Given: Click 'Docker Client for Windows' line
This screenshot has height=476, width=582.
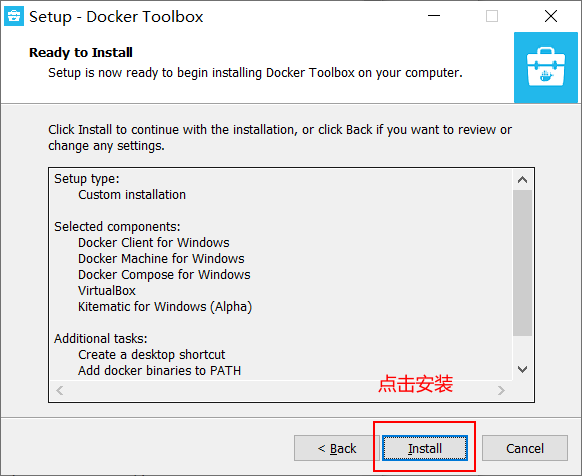Looking at the screenshot, I should coord(154,242).
